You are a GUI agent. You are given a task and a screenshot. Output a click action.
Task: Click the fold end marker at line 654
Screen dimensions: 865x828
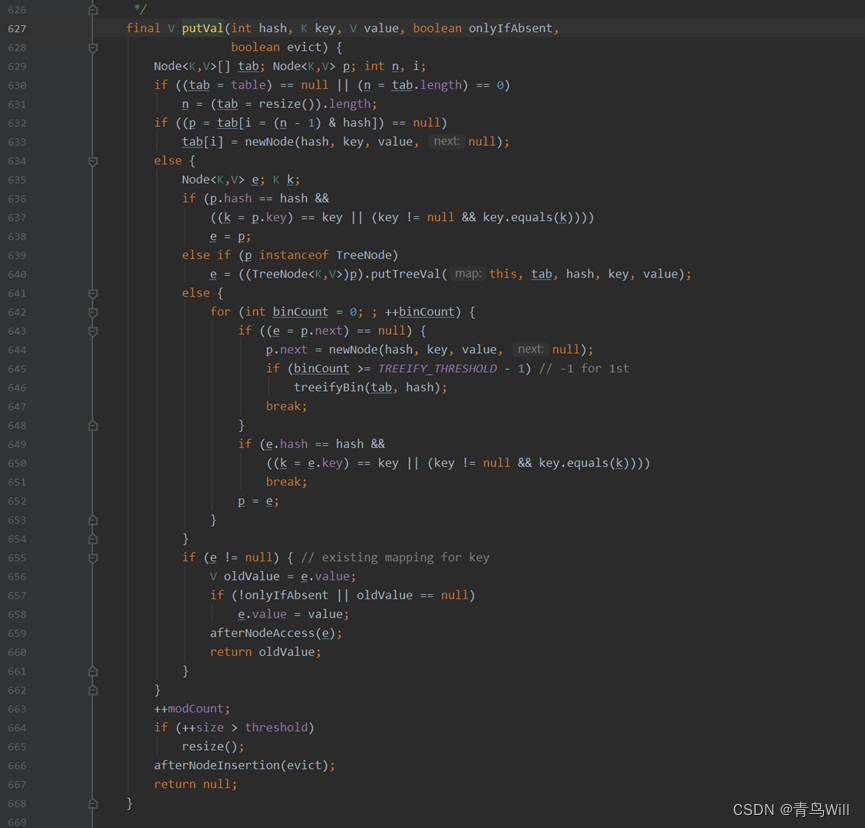[x=93, y=539]
